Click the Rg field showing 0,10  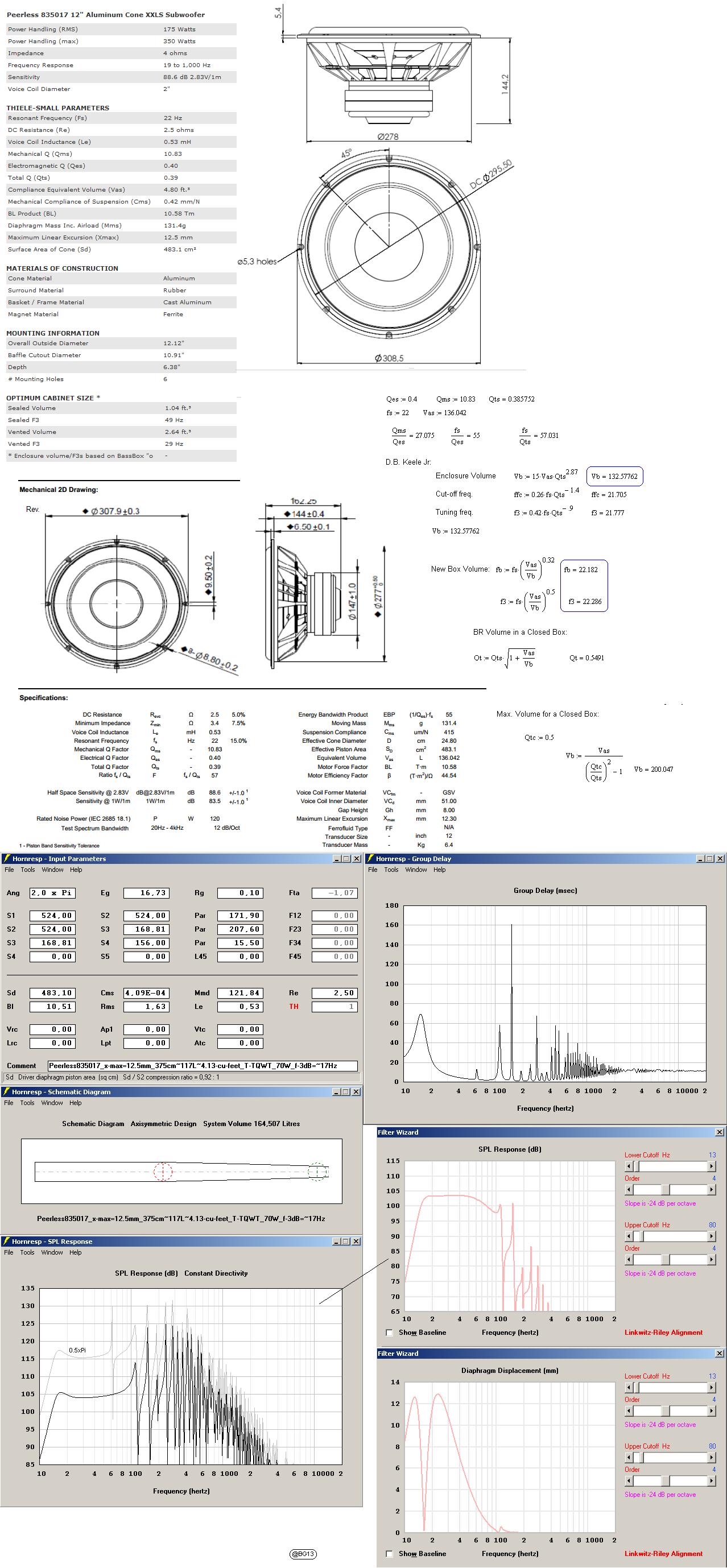[241, 893]
